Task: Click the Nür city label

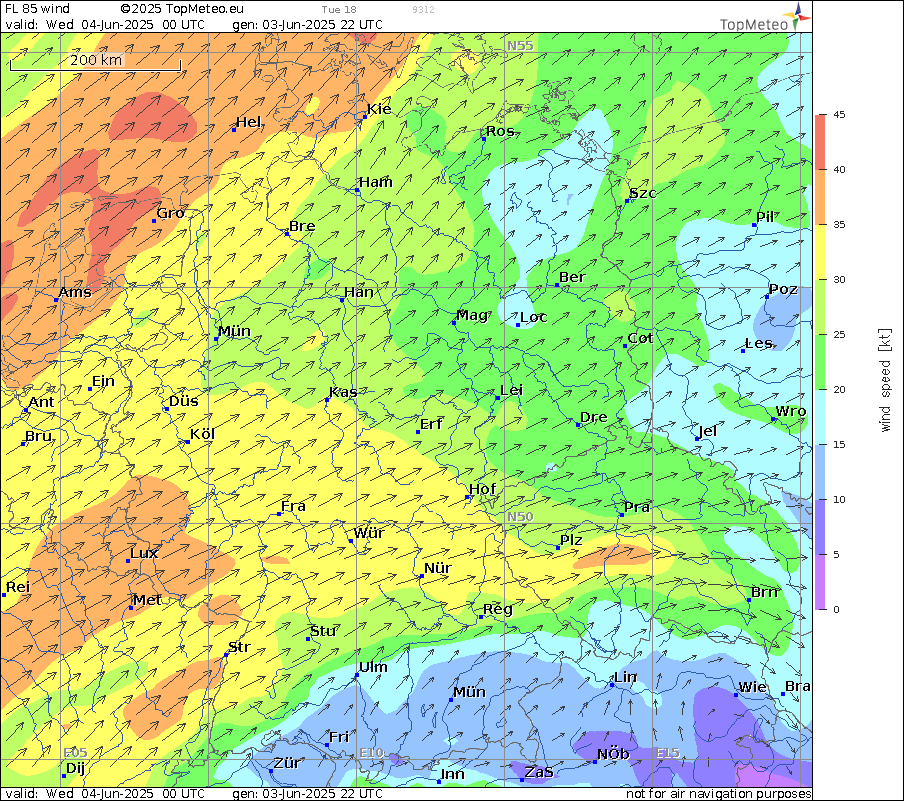Action: [438, 568]
